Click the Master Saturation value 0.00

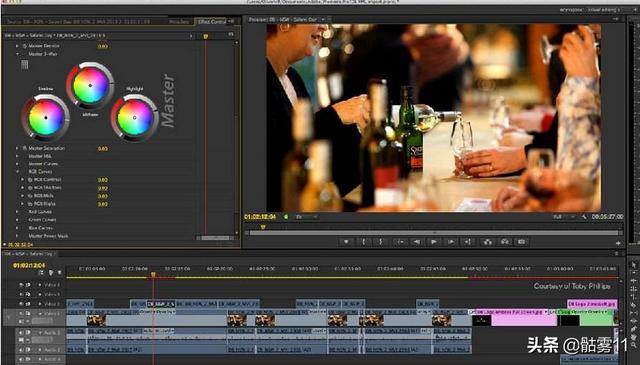point(103,149)
